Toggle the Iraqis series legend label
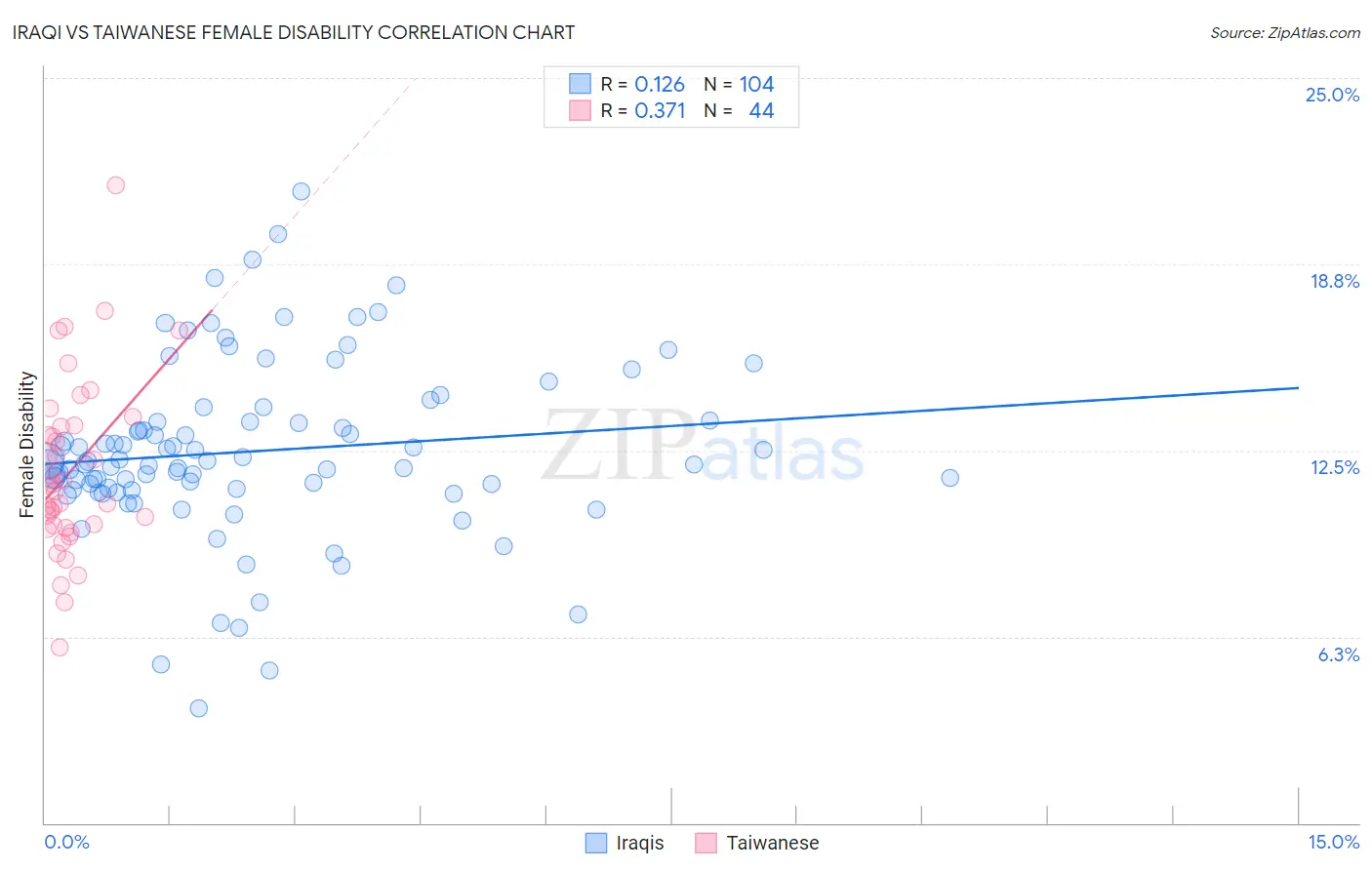This screenshot has width=1372, height=870. tap(640, 843)
